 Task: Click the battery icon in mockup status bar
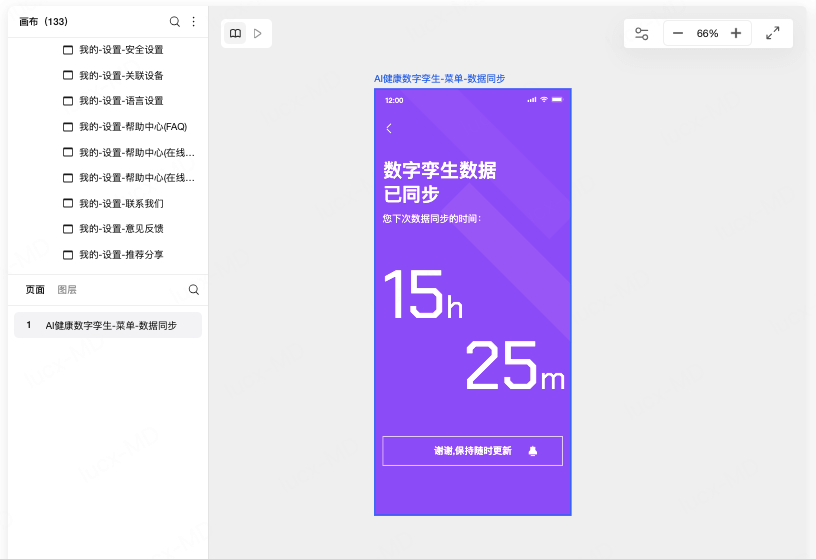pyautogui.click(x=557, y=99)
